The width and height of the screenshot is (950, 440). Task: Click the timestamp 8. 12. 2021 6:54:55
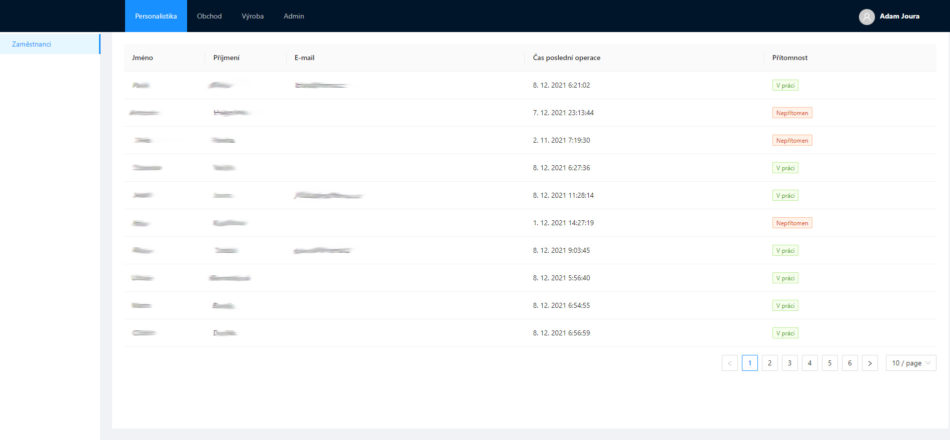coord(561,305)
